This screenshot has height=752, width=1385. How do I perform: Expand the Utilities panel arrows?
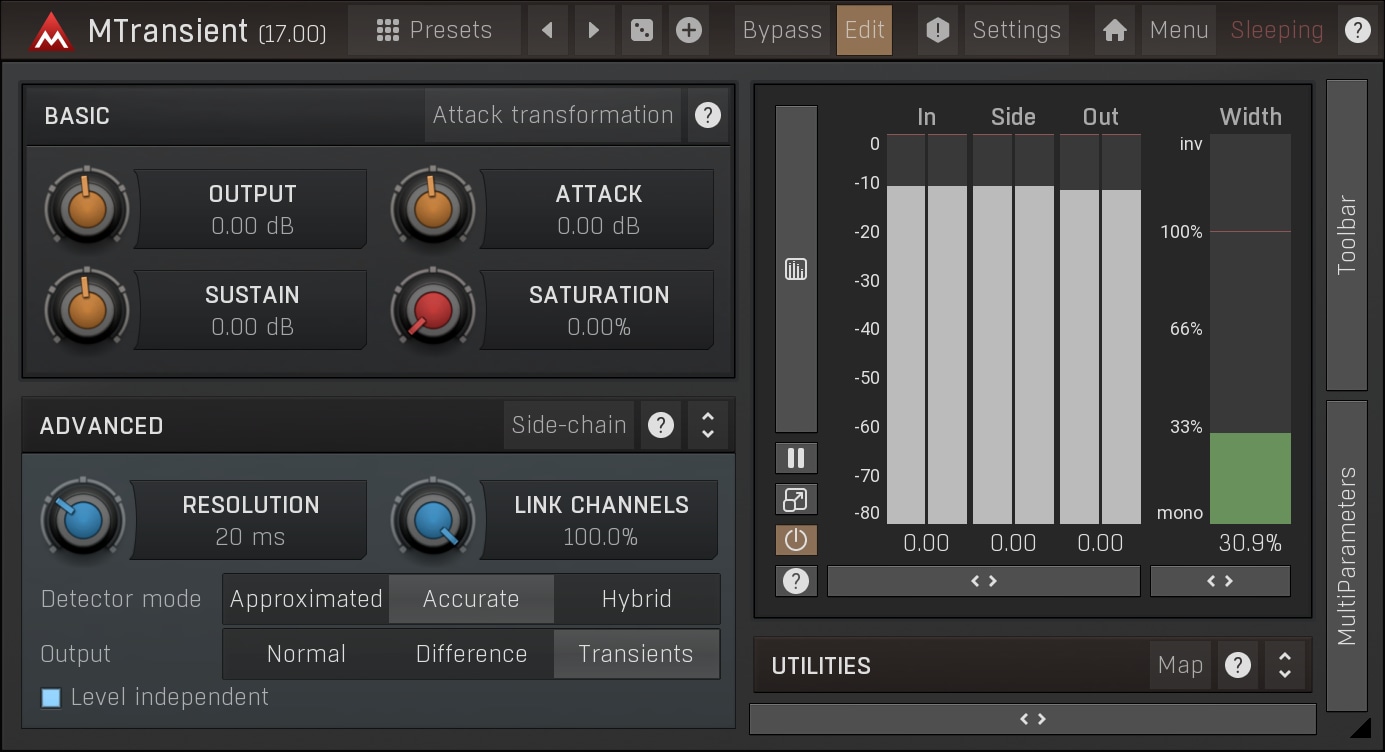pos(1285,665)
